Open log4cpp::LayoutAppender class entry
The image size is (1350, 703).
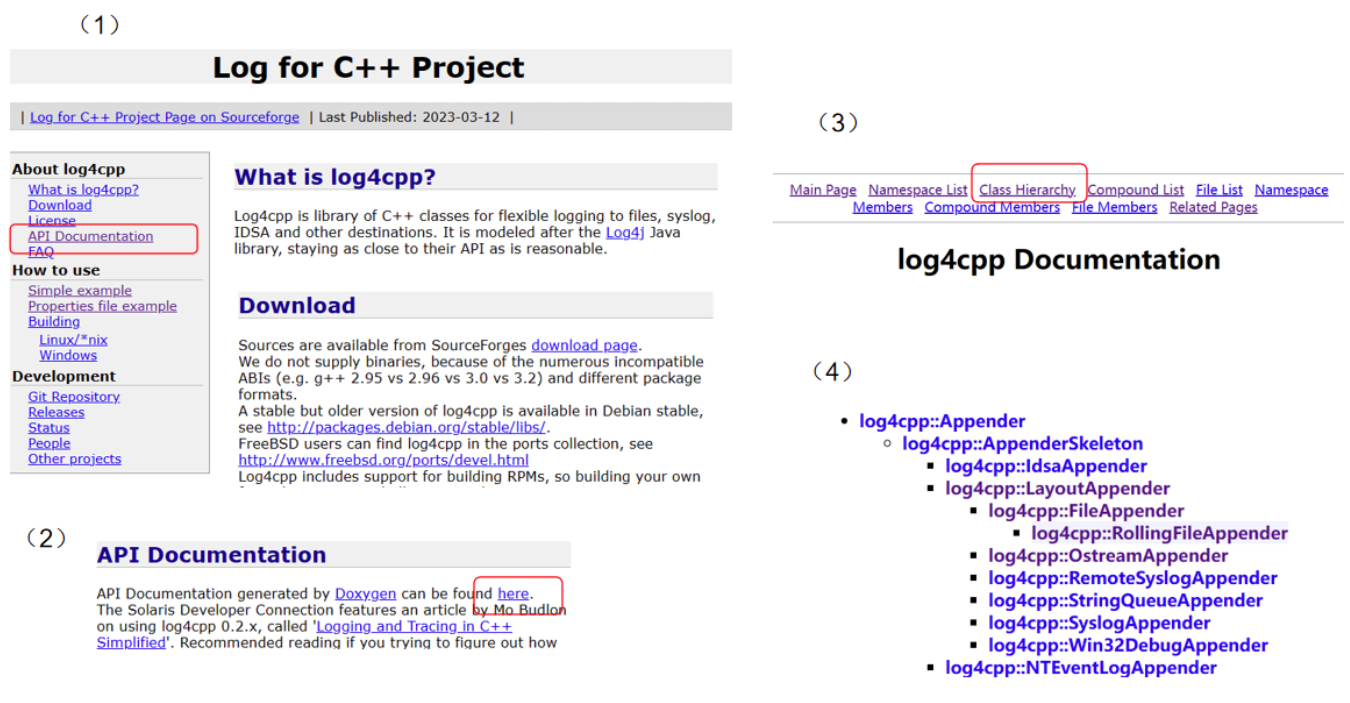(x=1057, y=488)
